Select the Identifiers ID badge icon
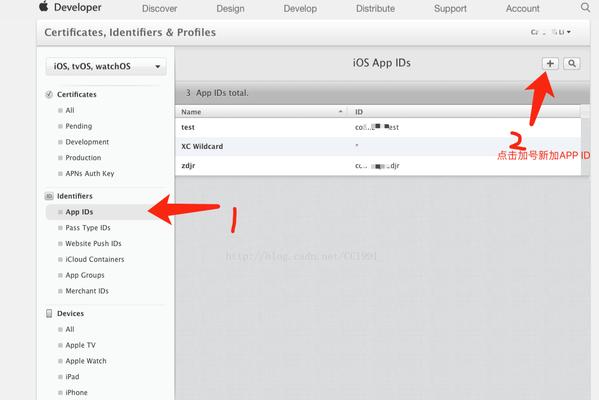Image resolution: width=599 pixels, height=400 pixels. pyautogui.click(x=49, y=196)
